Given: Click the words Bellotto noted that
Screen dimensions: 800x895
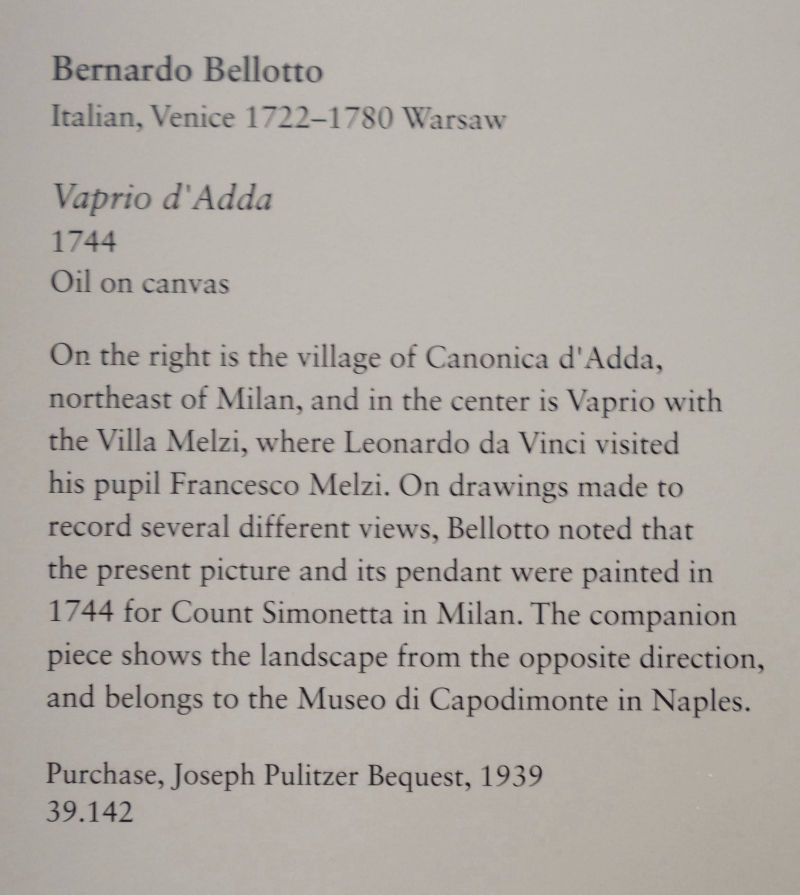Looking at the screenshot, I should coord(569,529).
